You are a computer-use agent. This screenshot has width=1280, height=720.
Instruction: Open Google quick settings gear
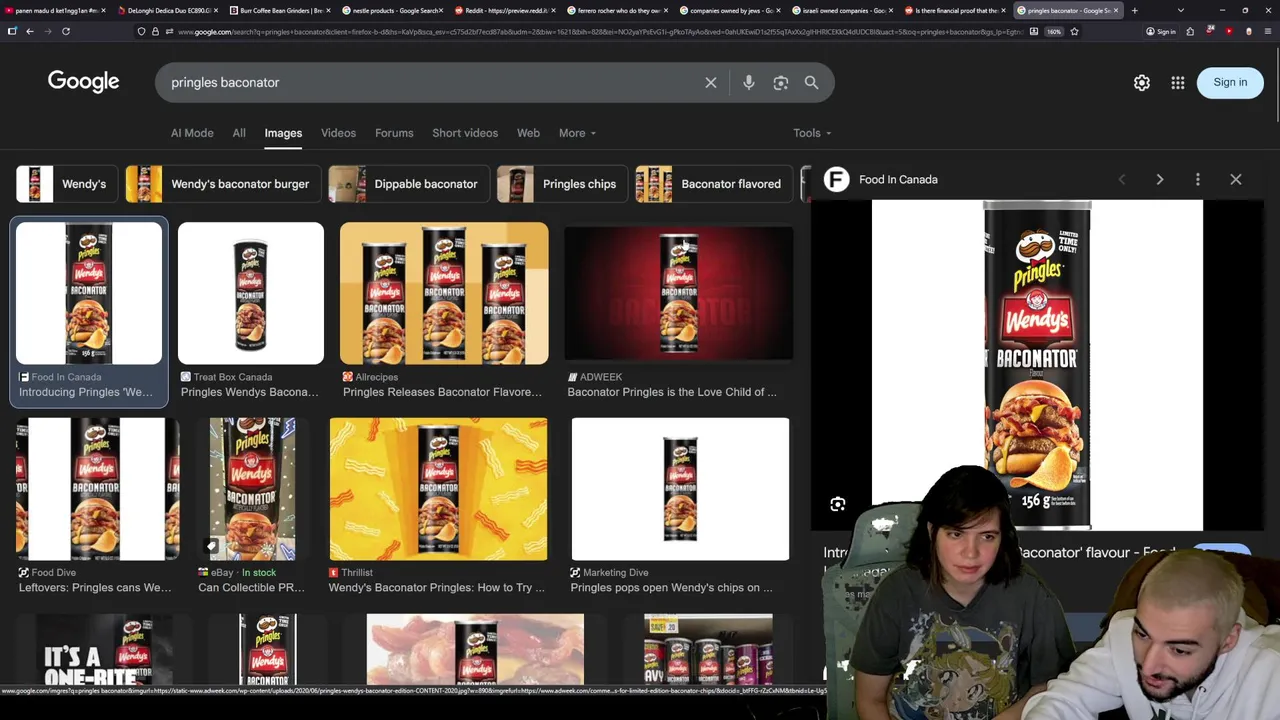click(1142, 83)
